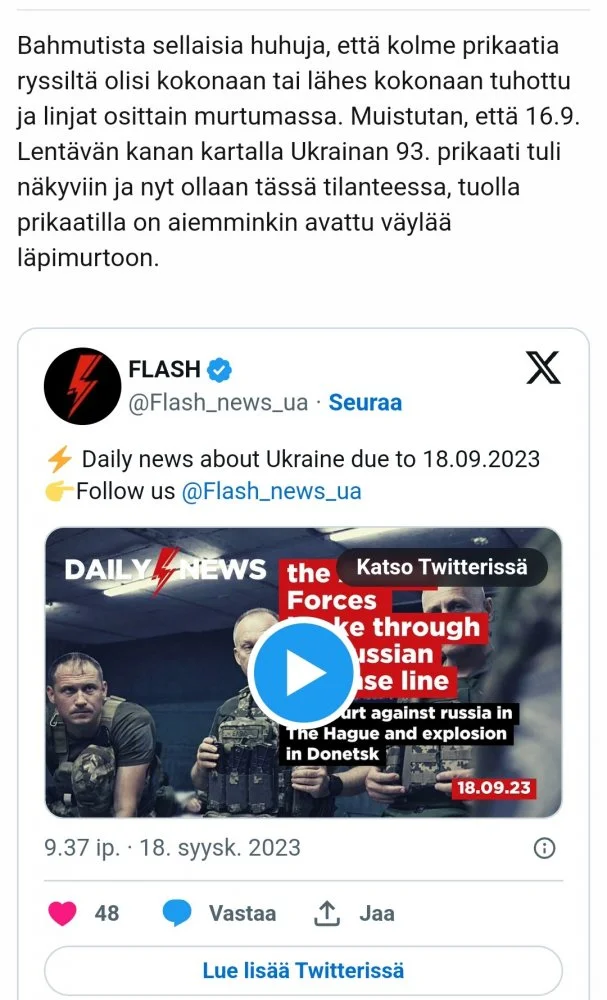Open the tweet info icon
The image size is (607, 1000).
pos(544,848)
